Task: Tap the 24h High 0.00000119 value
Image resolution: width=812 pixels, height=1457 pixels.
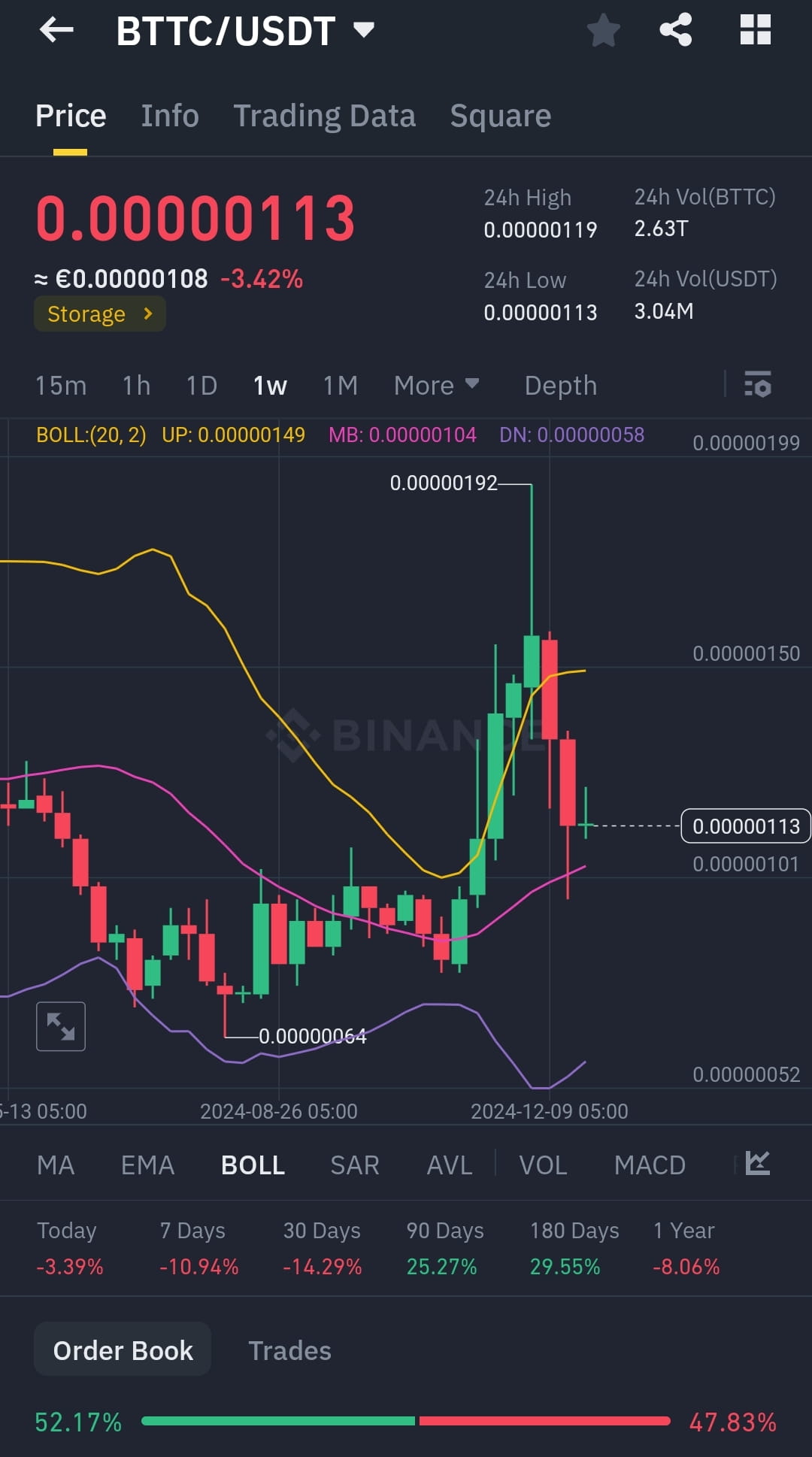Action: click(x=541, y=229)
